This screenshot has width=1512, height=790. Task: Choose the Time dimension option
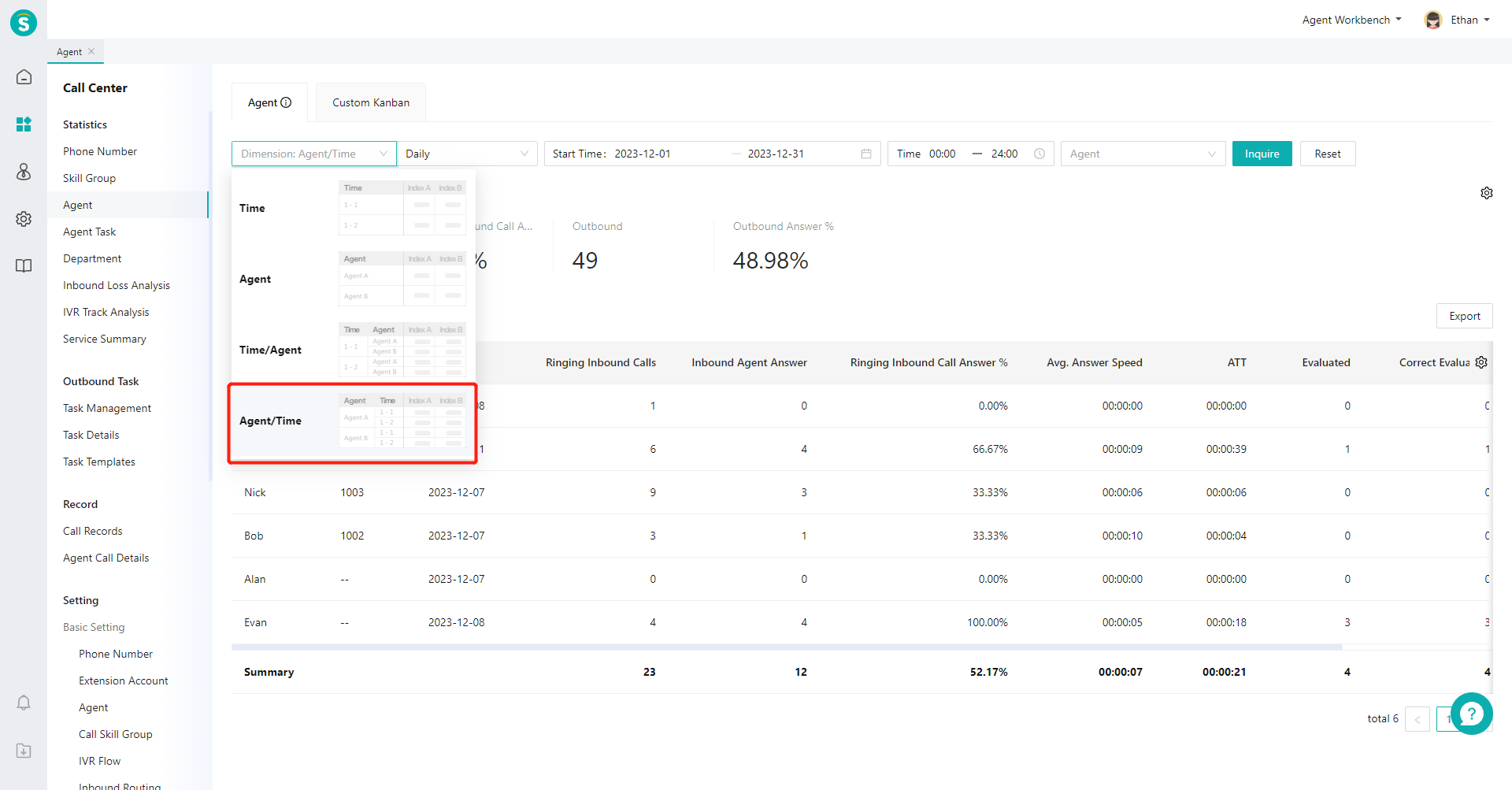[353, 208]
